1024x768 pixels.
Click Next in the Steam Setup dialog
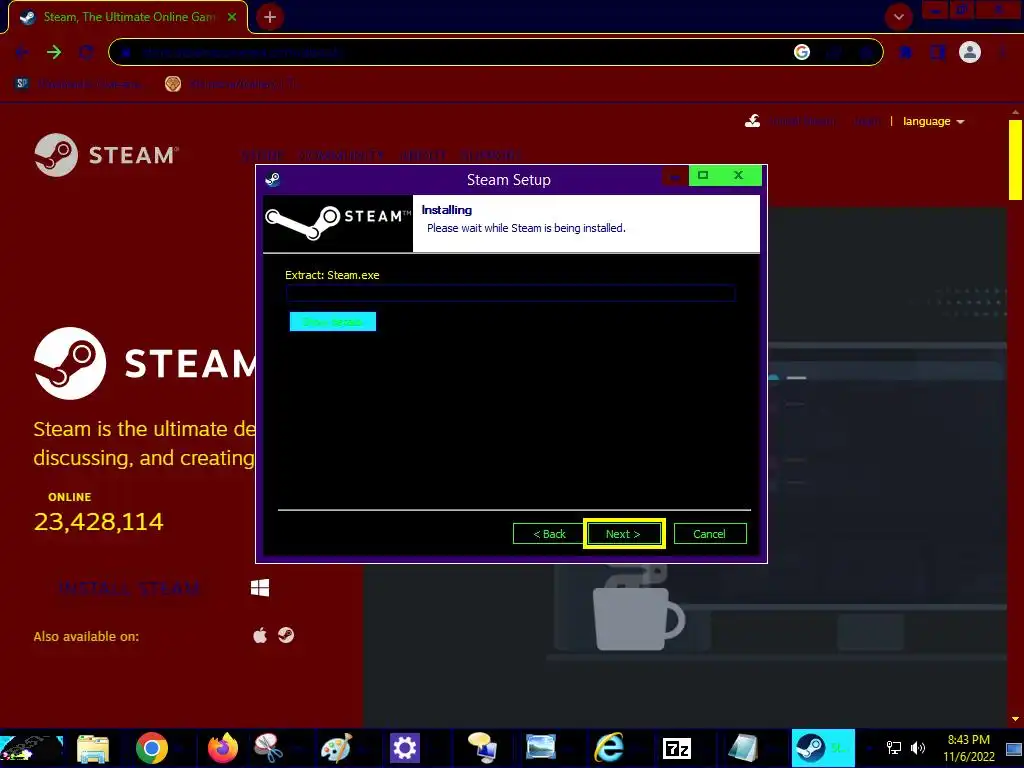point(624,534)
